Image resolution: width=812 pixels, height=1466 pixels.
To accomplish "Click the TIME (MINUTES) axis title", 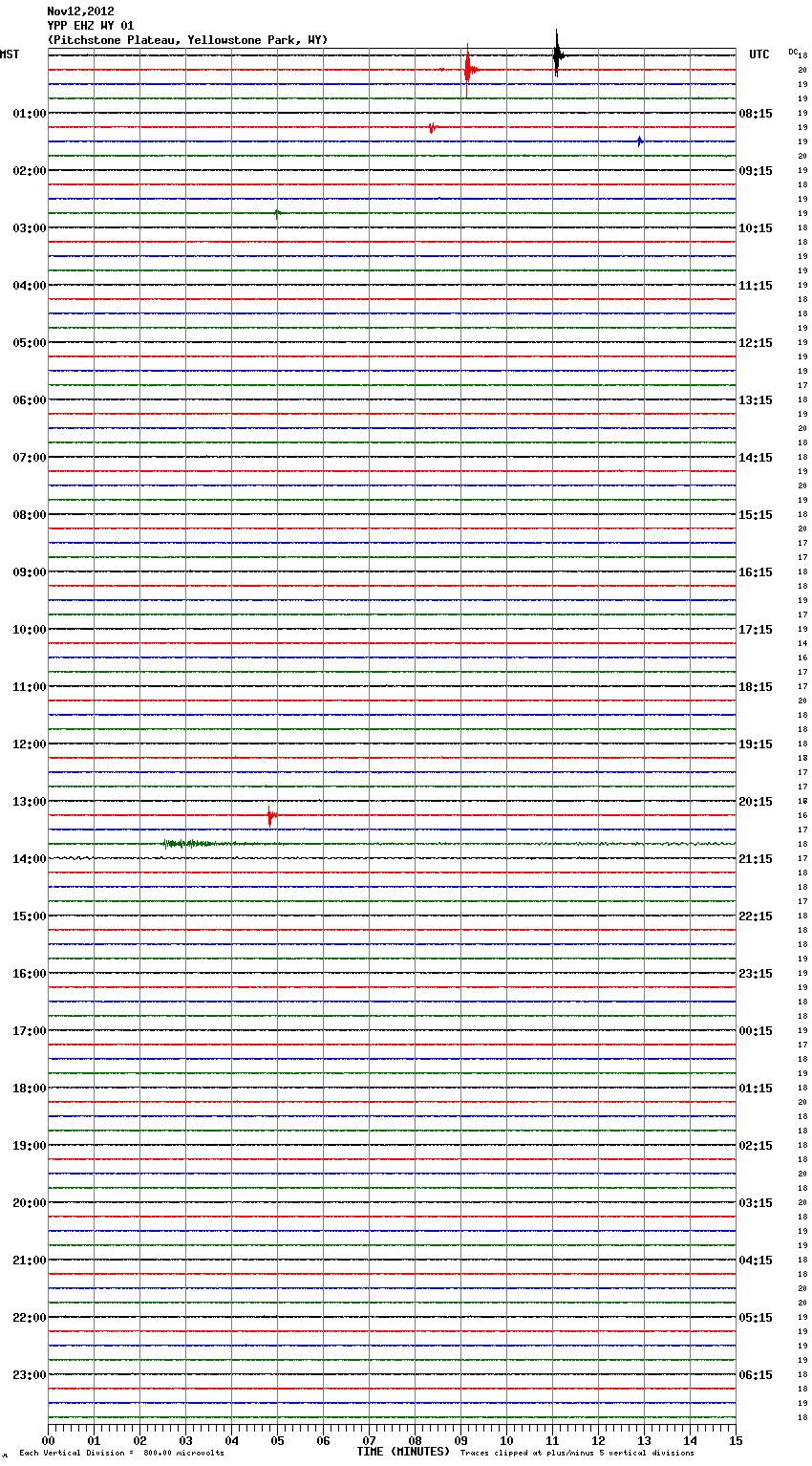I will (403, 1452).
